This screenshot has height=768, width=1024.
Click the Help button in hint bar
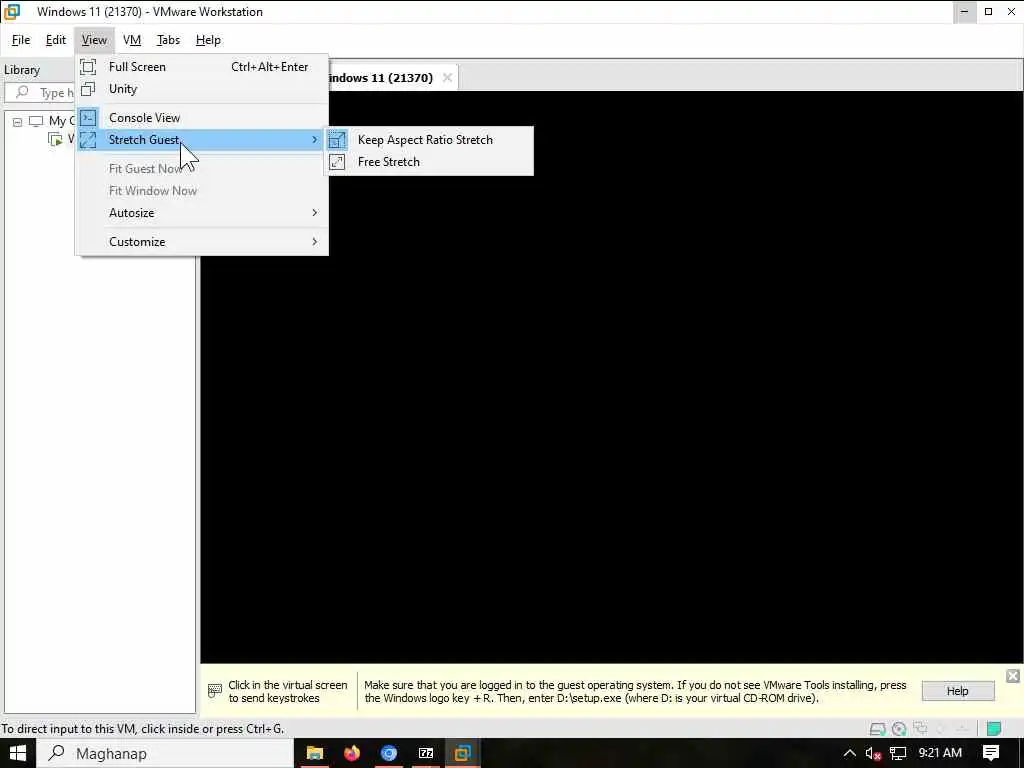coord(957,691)
